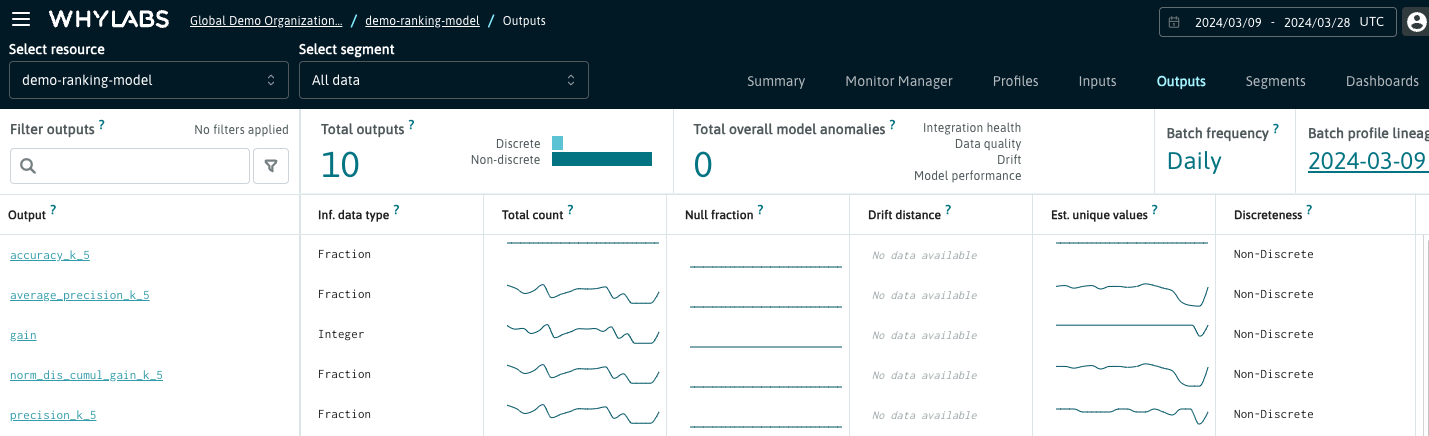Open help icon for Null fraction column
The width and height of the screenshot is (1429, 436).
pyautogui.click(x=760, y=211)
